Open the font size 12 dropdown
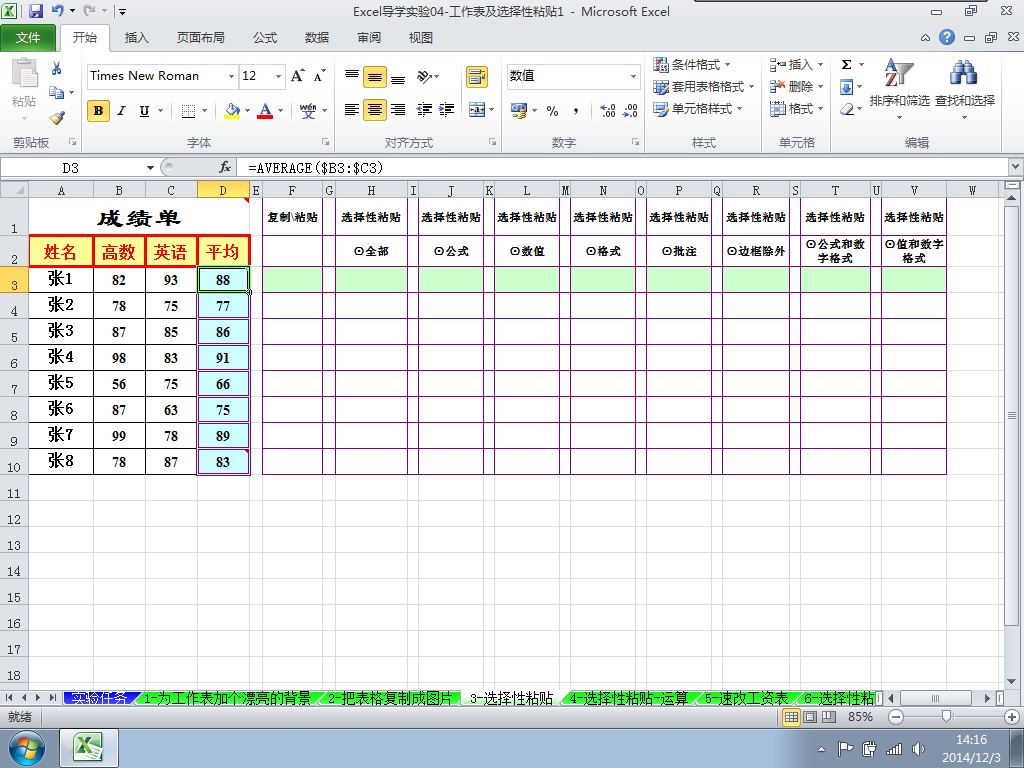The height and width of the screenshot is (768, 1024). pyautogui.click(x=279, y=76)
